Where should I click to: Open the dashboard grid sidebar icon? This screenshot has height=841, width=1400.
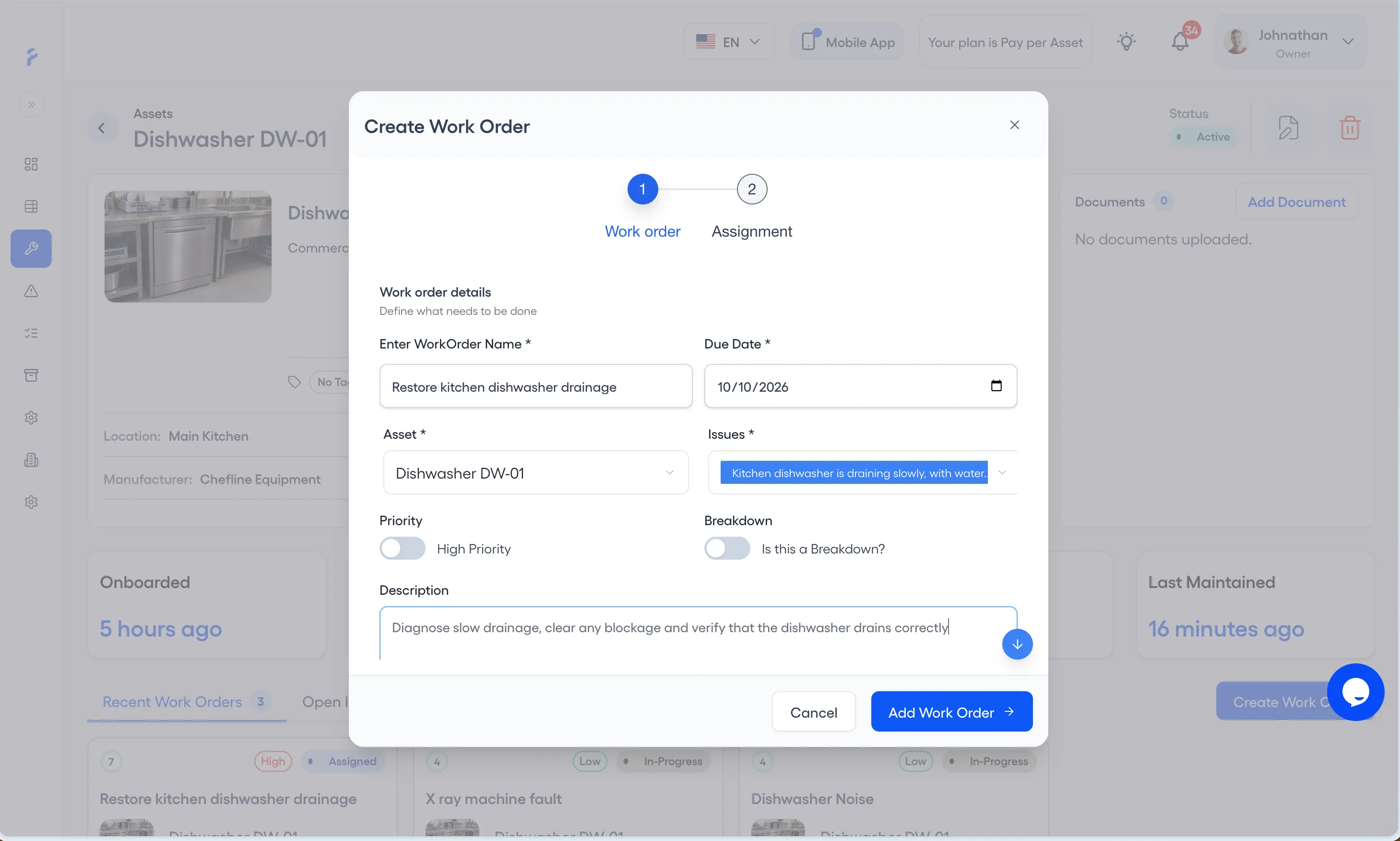(x=31, y=164)
